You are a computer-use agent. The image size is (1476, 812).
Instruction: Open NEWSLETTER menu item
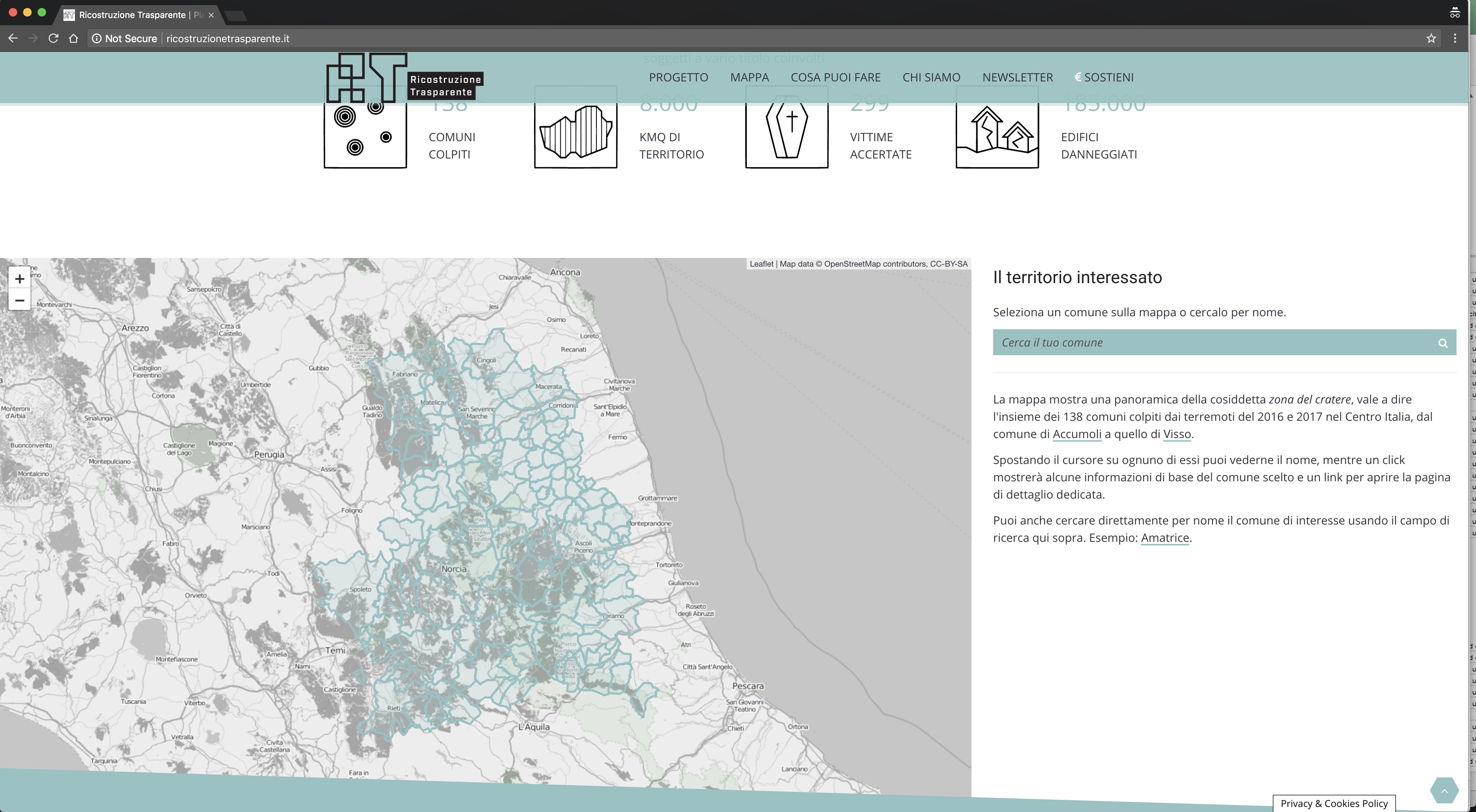point(1018,77)
